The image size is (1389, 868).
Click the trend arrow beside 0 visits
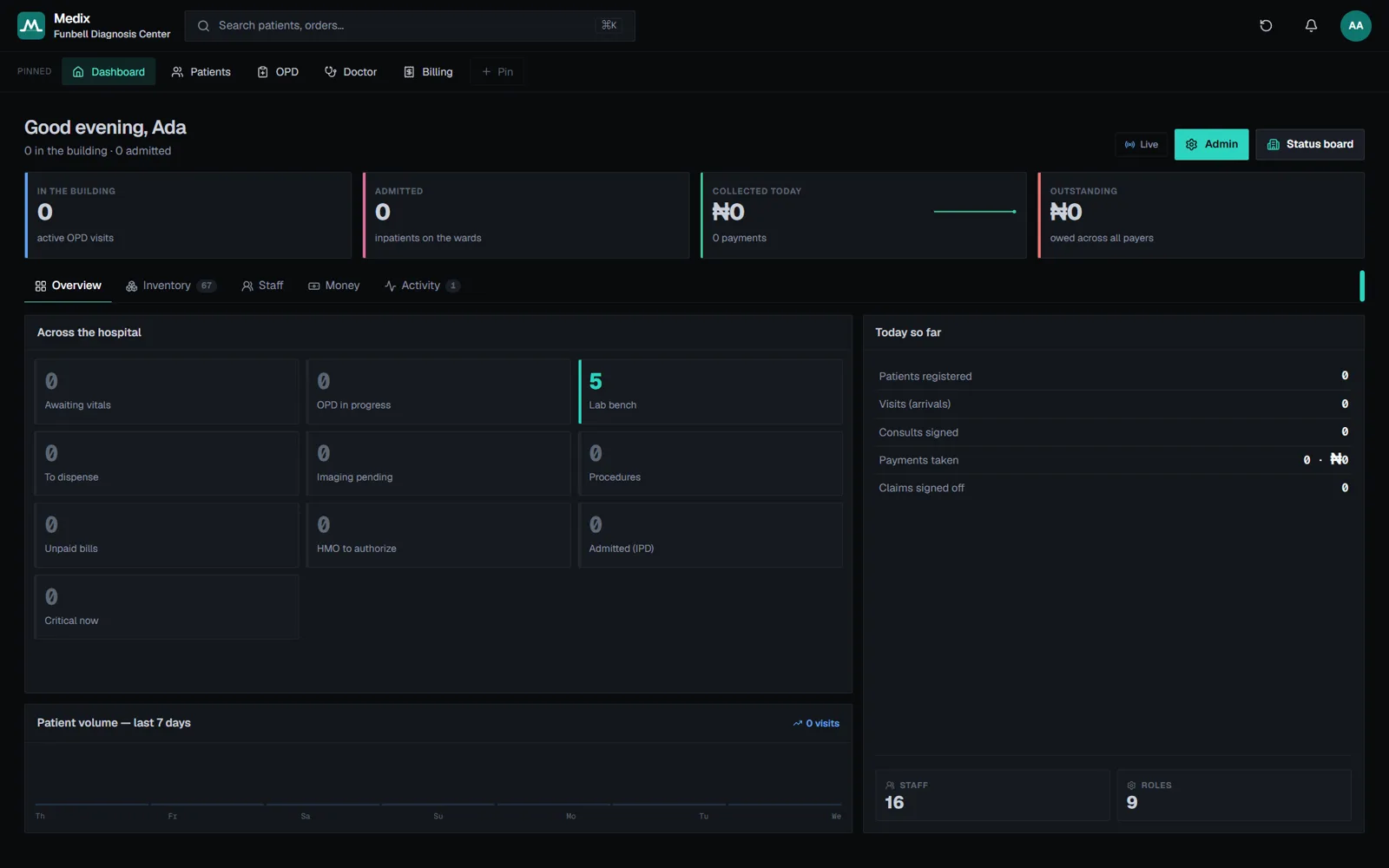tap(797, 723)
